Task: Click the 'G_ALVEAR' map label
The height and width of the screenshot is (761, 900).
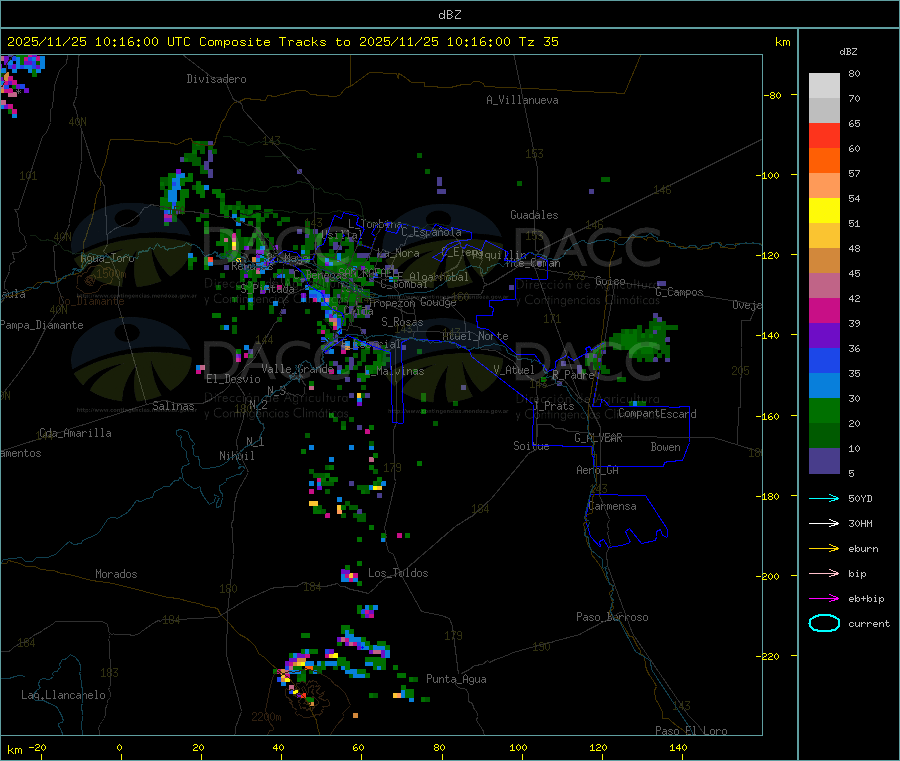Action: coord(599,438)
